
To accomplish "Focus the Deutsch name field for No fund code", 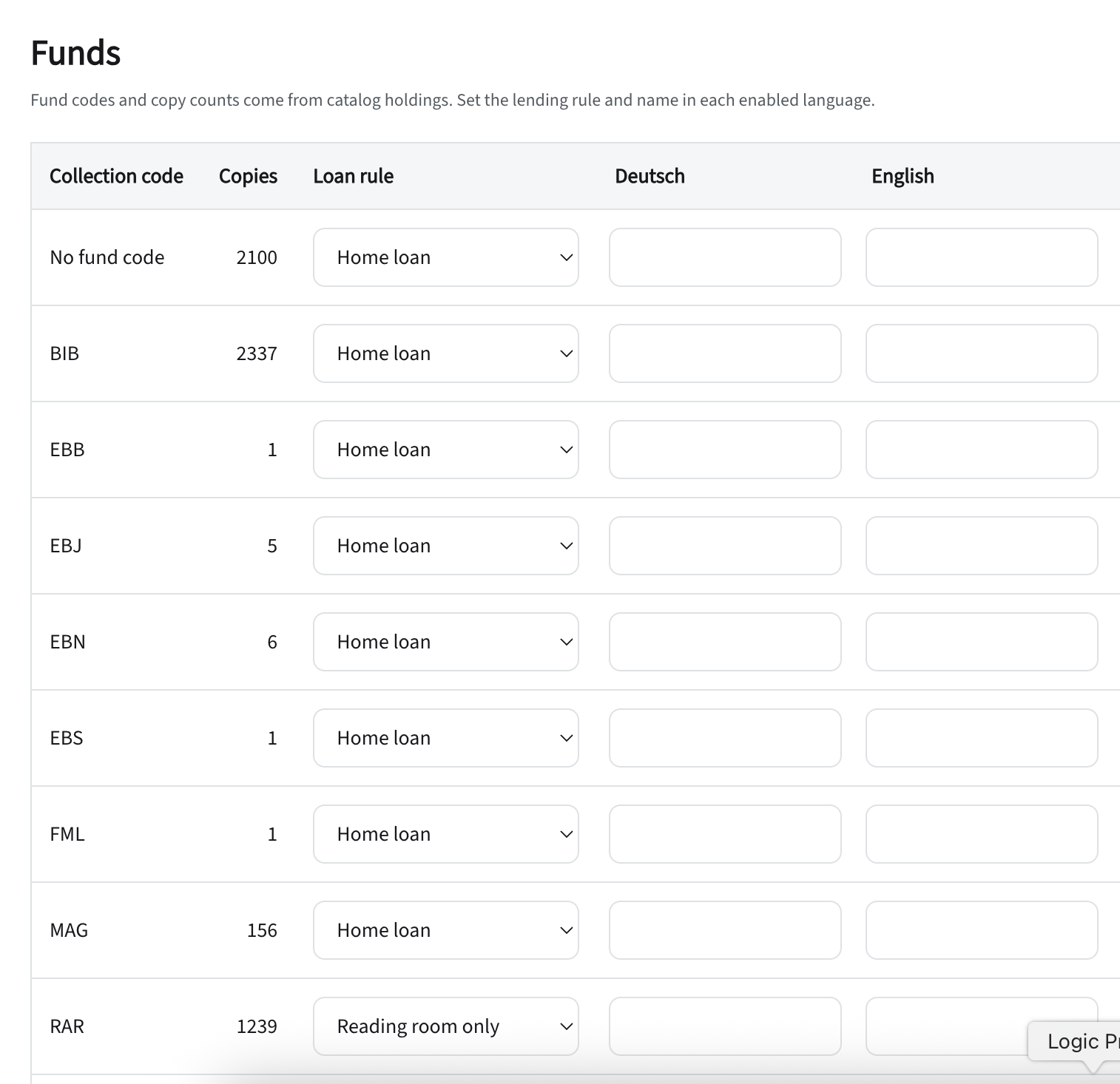I will [725, 257].
